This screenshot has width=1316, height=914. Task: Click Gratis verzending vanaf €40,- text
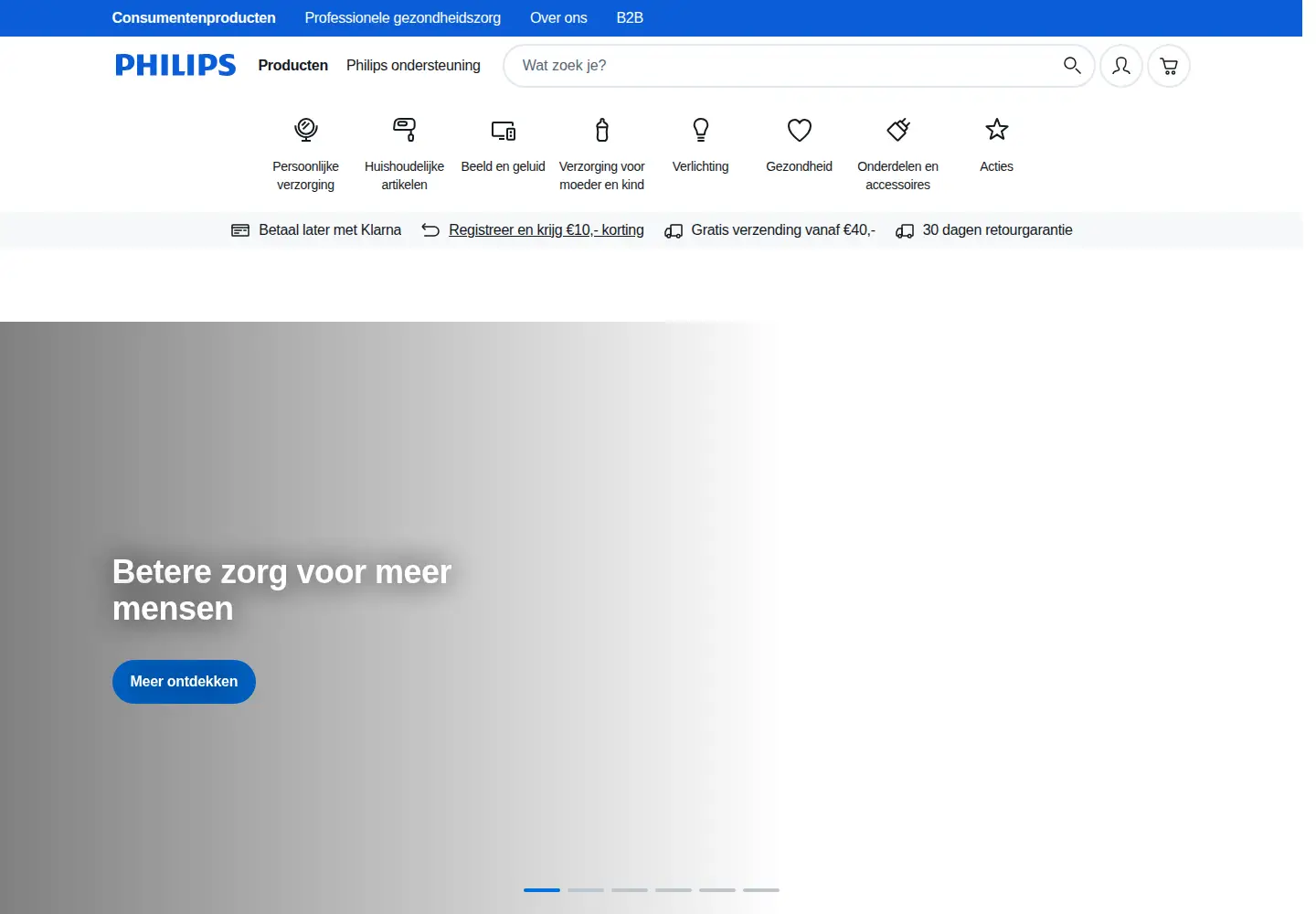783,230
